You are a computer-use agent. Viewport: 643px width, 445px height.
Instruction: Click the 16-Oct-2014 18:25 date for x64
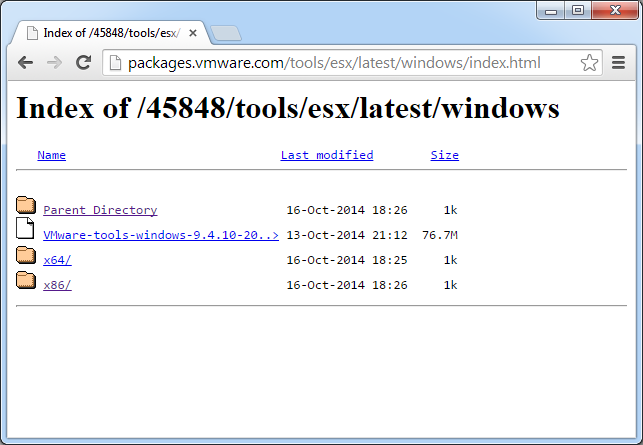click(x=347, y=260)
